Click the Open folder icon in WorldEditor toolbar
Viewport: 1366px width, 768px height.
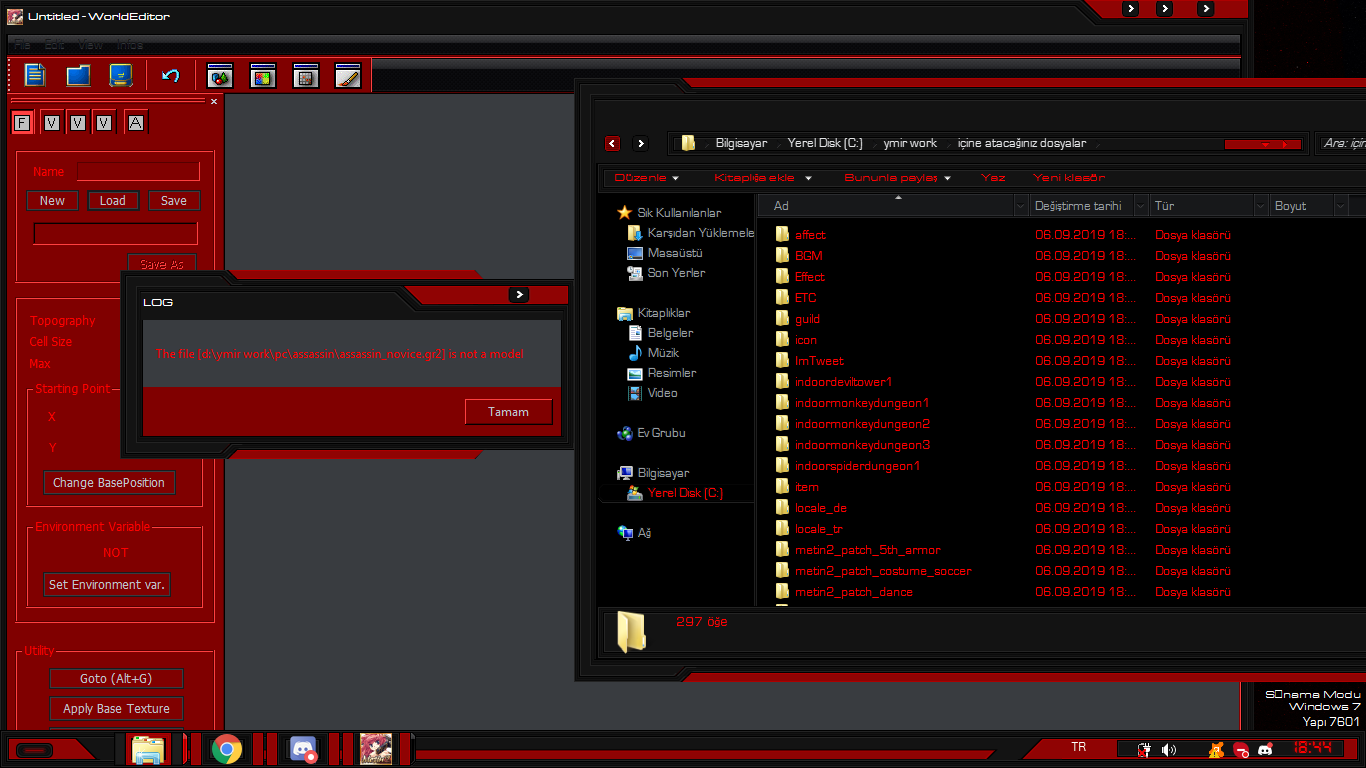(78, 75)
